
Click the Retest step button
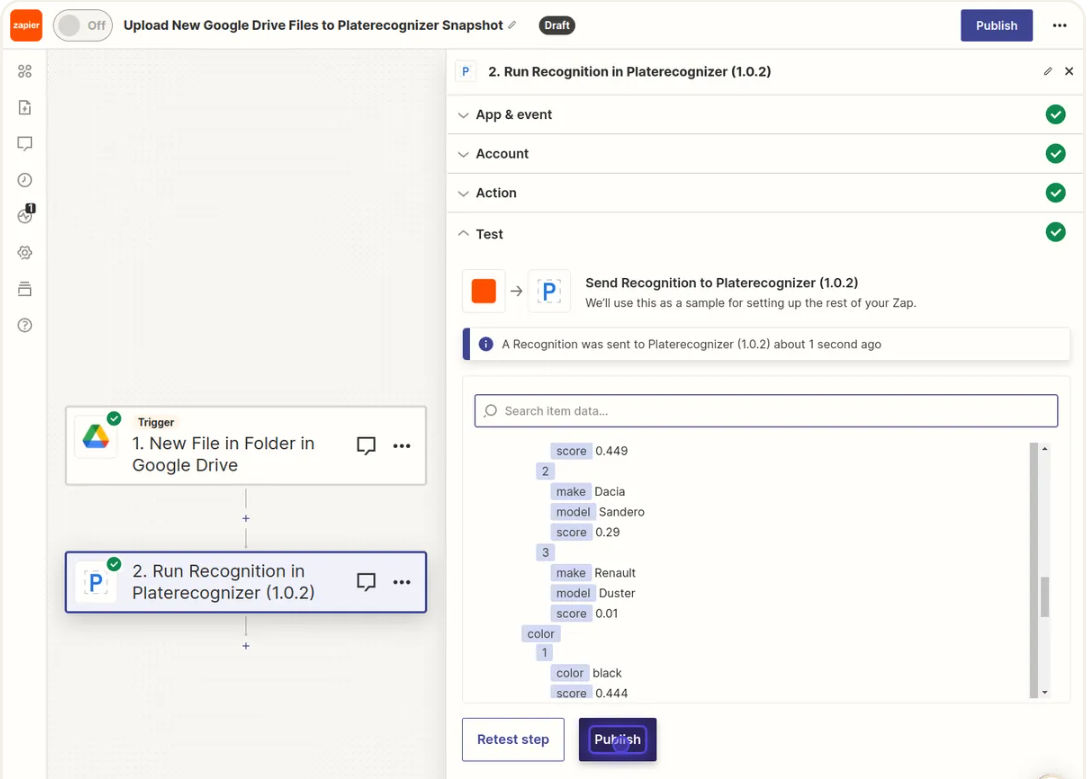click(x=513, y=740)
